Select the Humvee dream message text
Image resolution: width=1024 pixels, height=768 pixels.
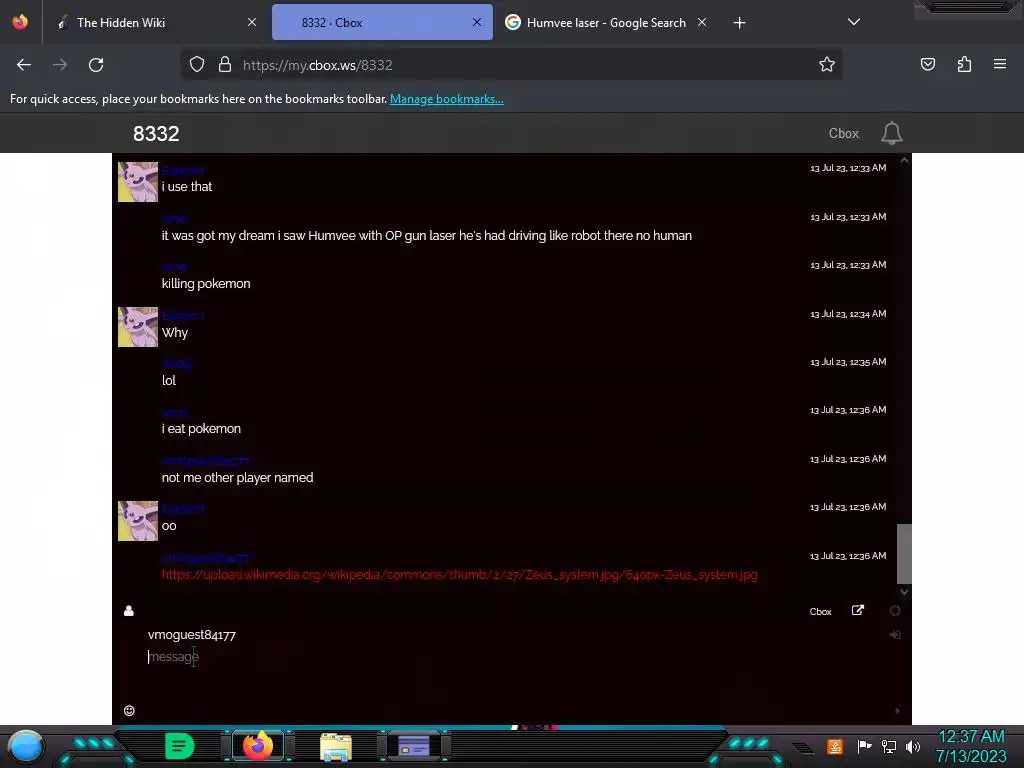click(426, 235)
